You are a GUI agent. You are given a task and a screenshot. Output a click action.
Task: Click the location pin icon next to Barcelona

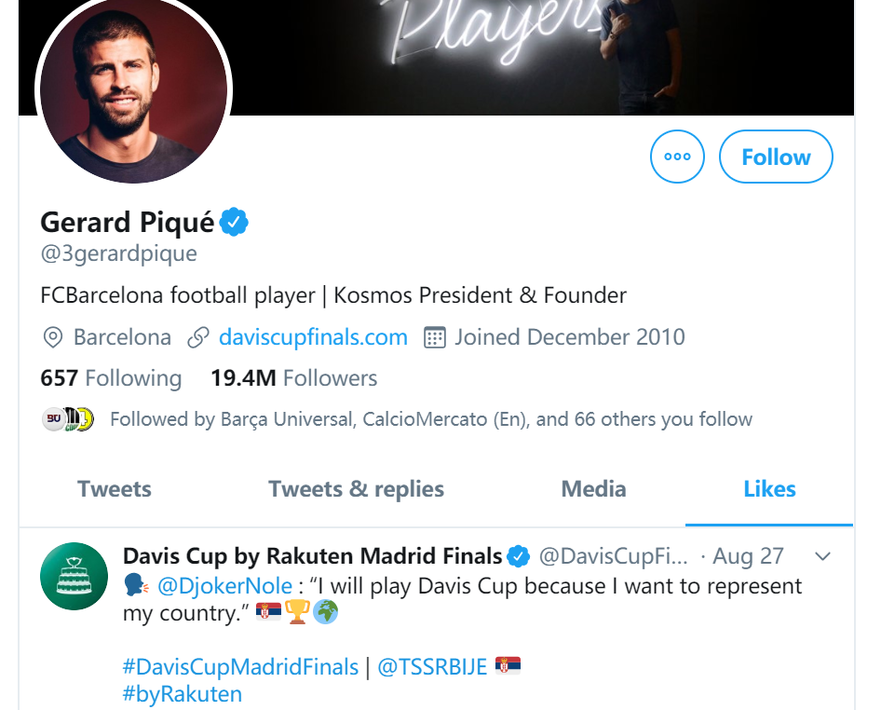pyautogui.click(x=53, y=338)
